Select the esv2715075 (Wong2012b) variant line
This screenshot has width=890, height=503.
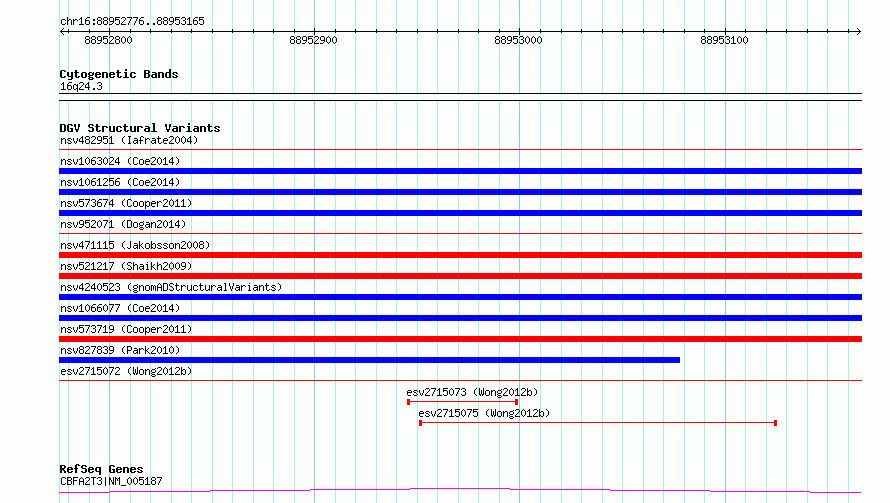click(598, 423)
